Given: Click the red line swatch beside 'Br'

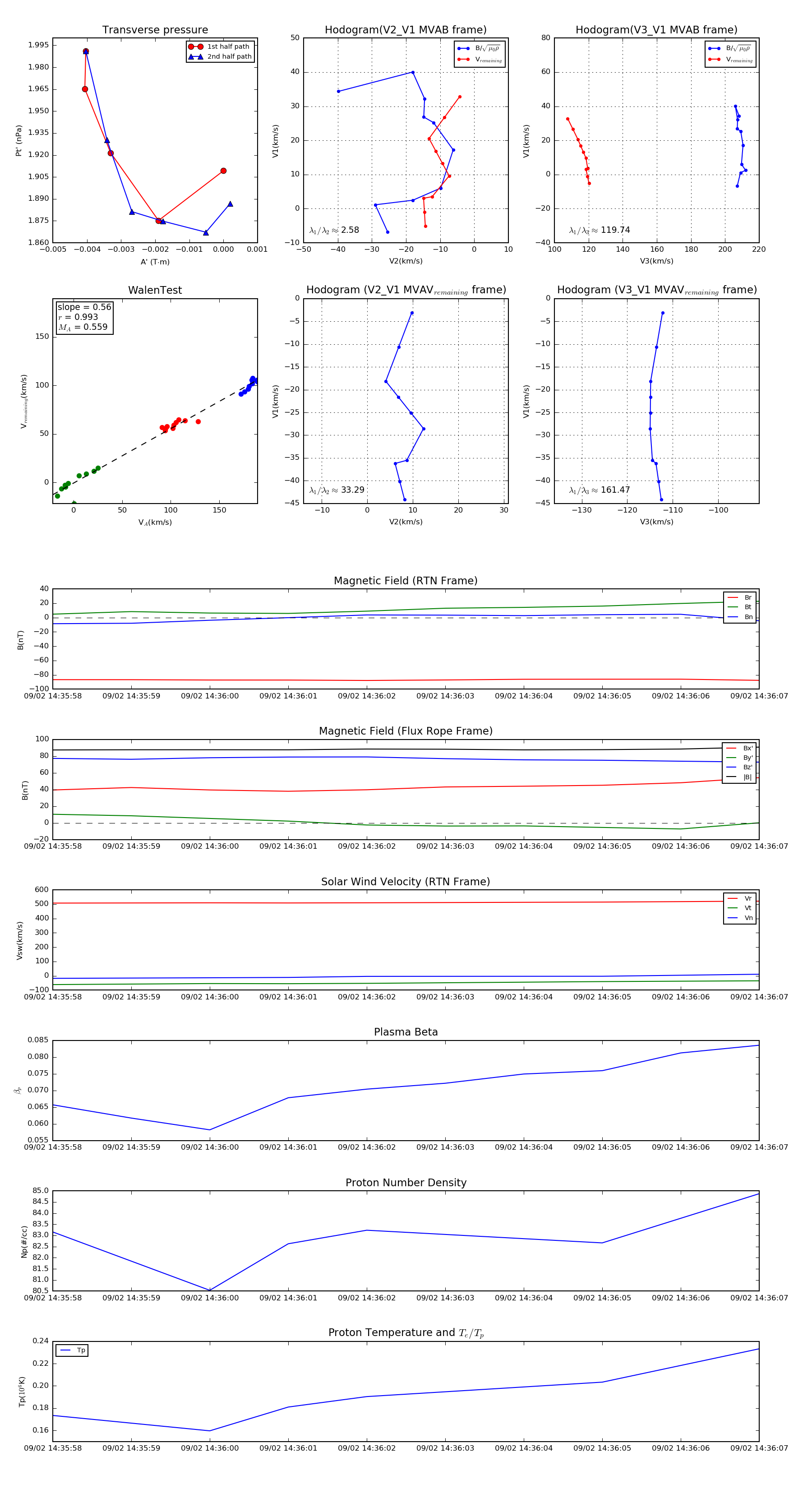Looking at the screenshot, I should click(733, 598).
